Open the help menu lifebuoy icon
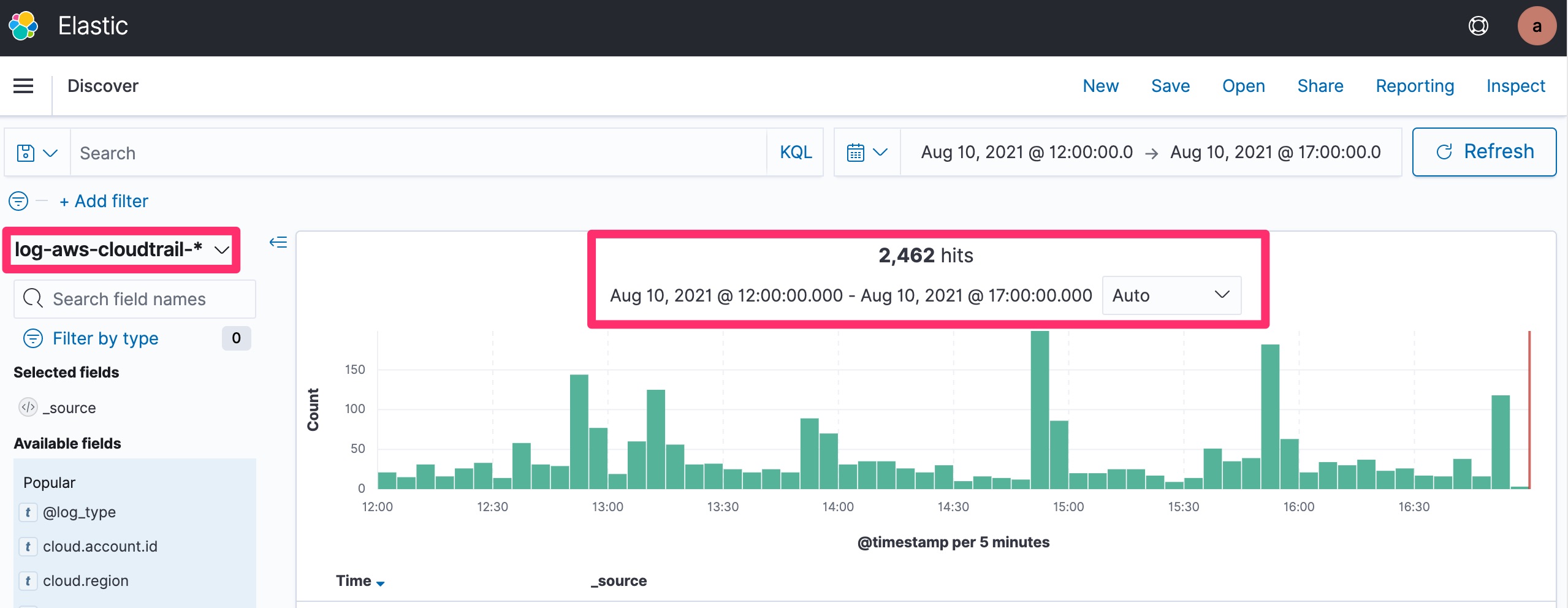This screenshot has width=1568, height=608. click(1478, 26)
